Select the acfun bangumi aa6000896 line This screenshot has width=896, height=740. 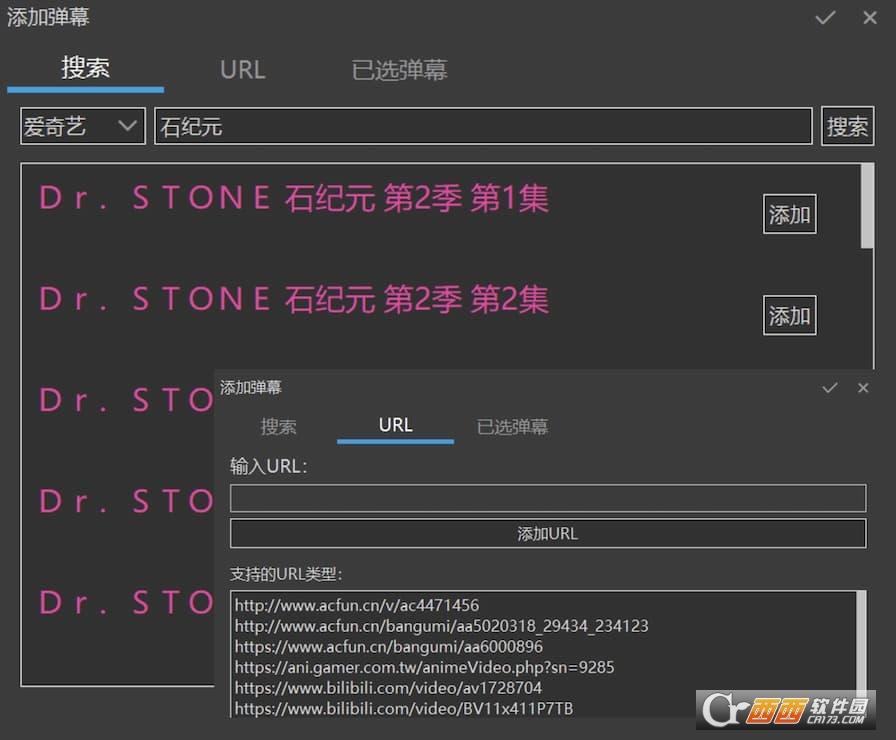389,646
